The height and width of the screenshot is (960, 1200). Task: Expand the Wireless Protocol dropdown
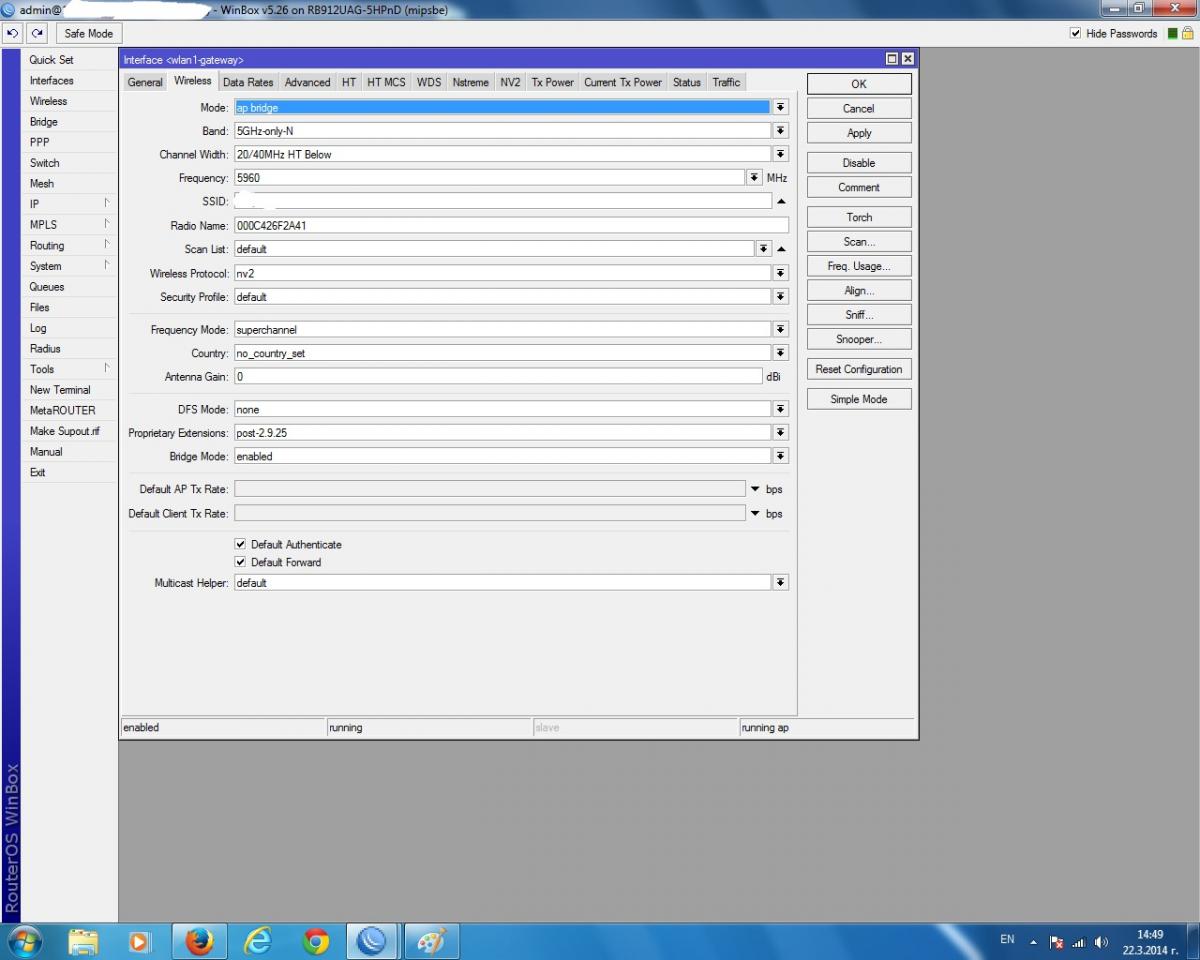pos(780,273)
